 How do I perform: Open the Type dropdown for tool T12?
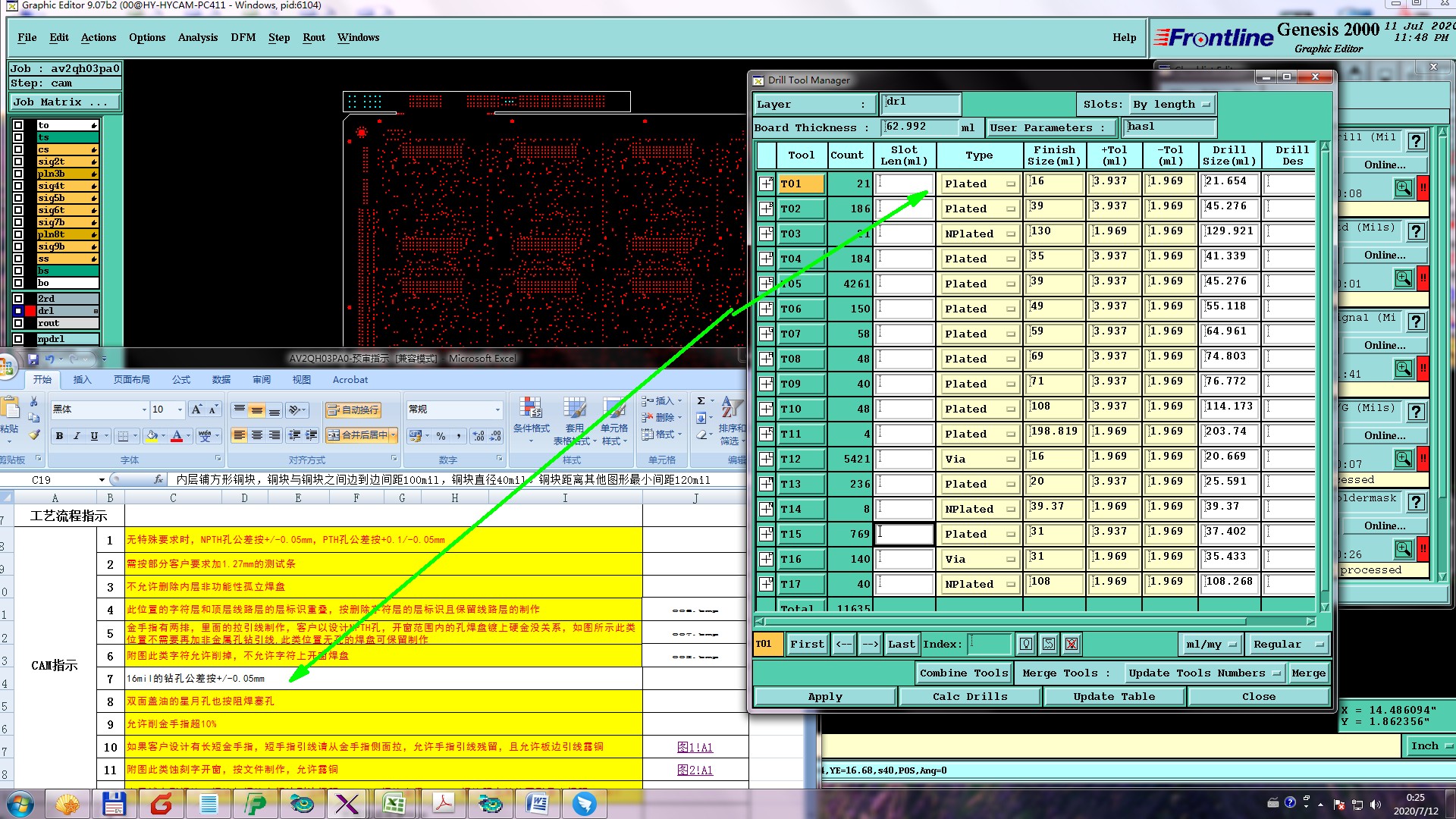(x=979, y=459)
